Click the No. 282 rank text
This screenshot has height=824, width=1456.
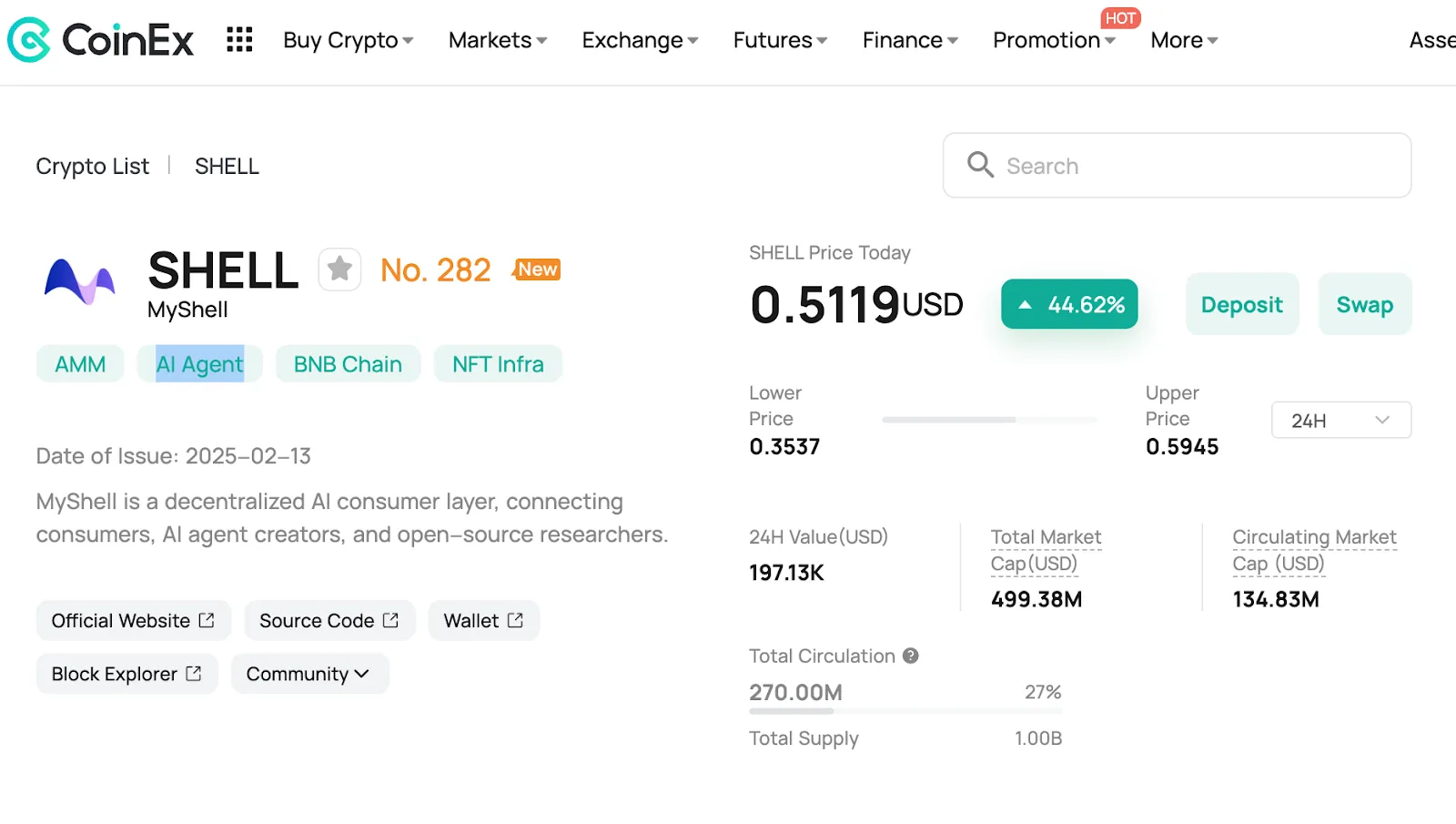[435, 270]
